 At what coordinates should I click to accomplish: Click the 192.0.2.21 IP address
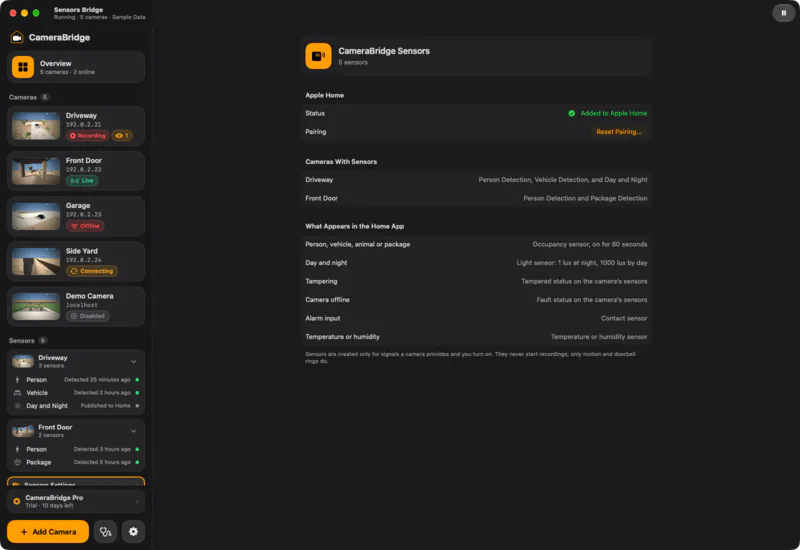click(83, 124)
